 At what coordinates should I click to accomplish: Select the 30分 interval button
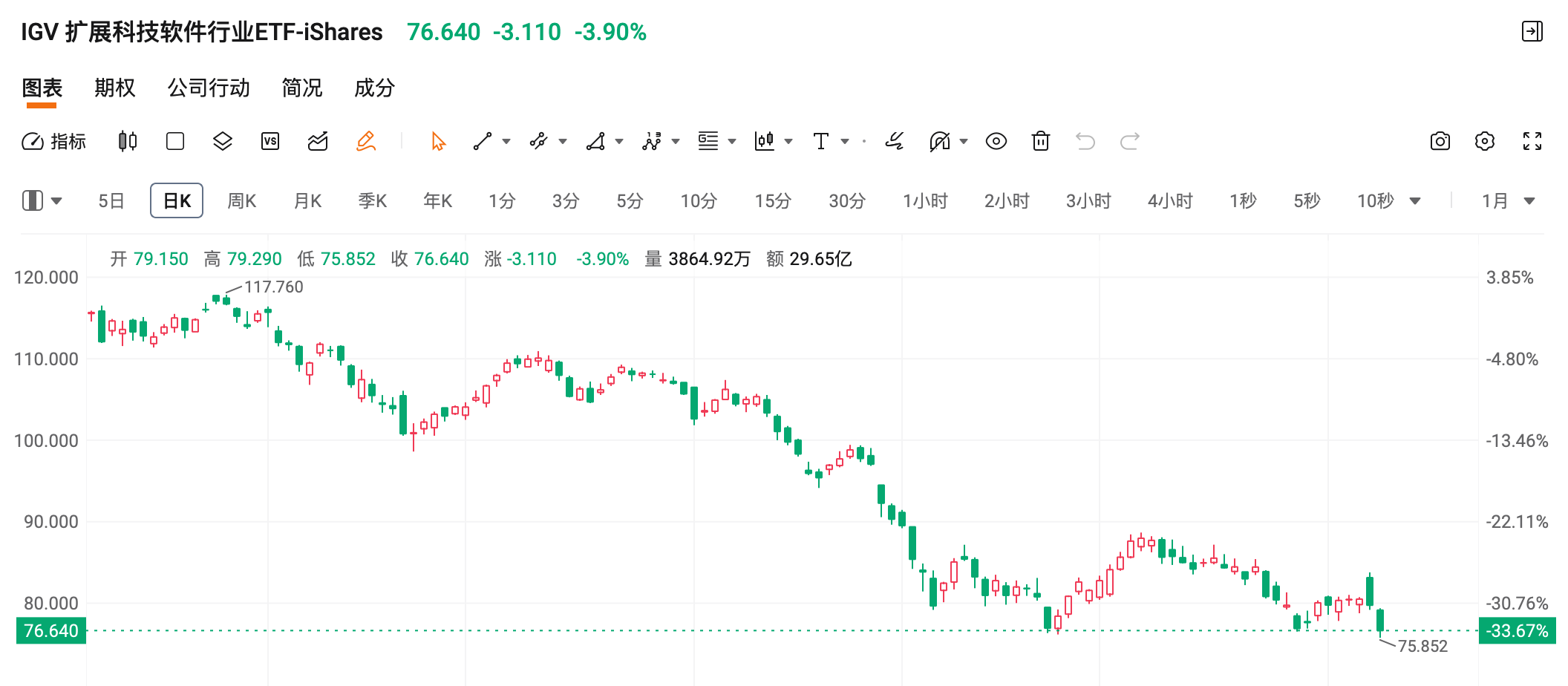coord(847,200)
